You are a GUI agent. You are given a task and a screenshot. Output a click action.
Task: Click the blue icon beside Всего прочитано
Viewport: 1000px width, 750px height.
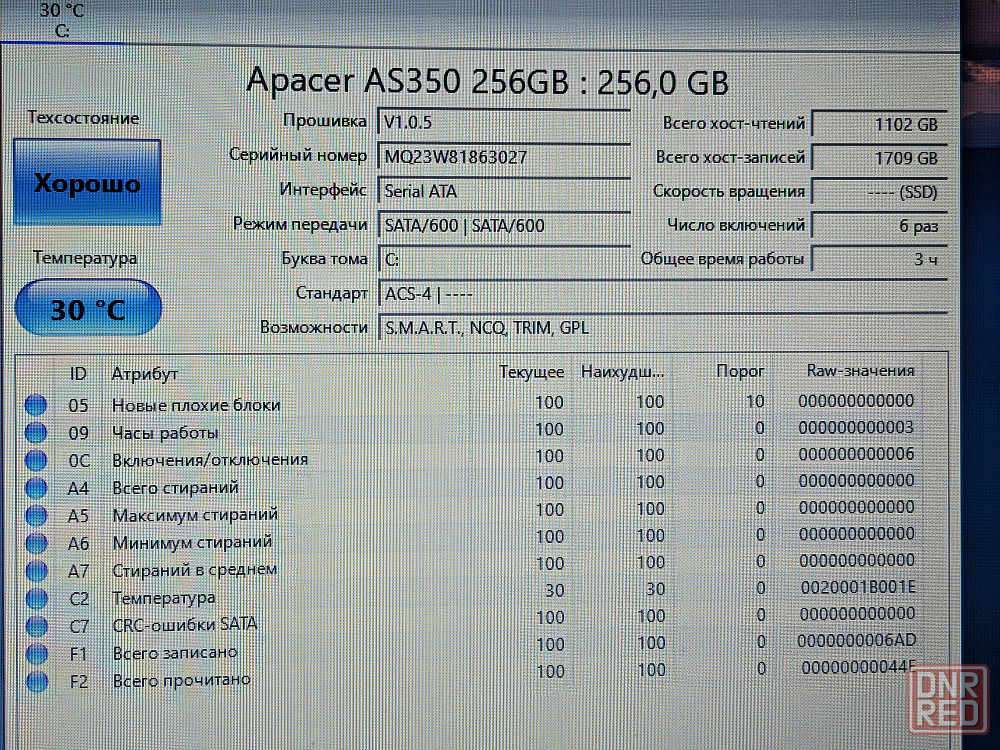click(x=36, y=682)
